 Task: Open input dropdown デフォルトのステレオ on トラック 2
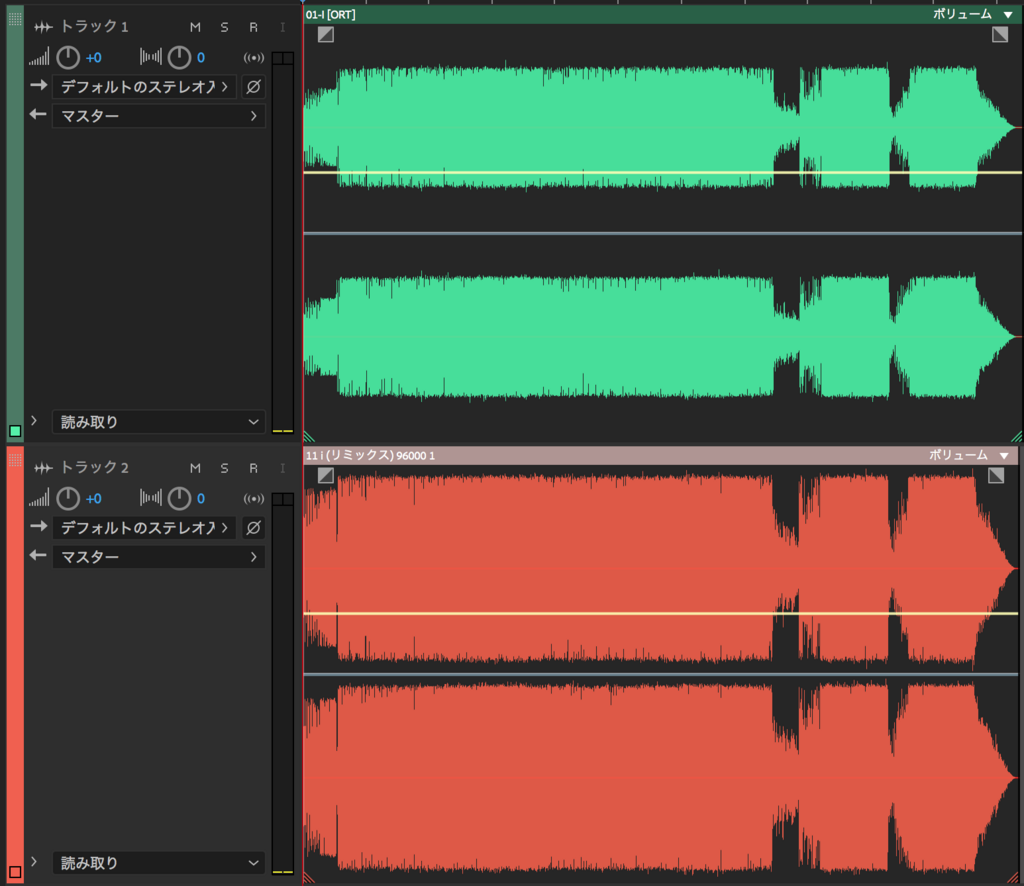click(144, 528)
